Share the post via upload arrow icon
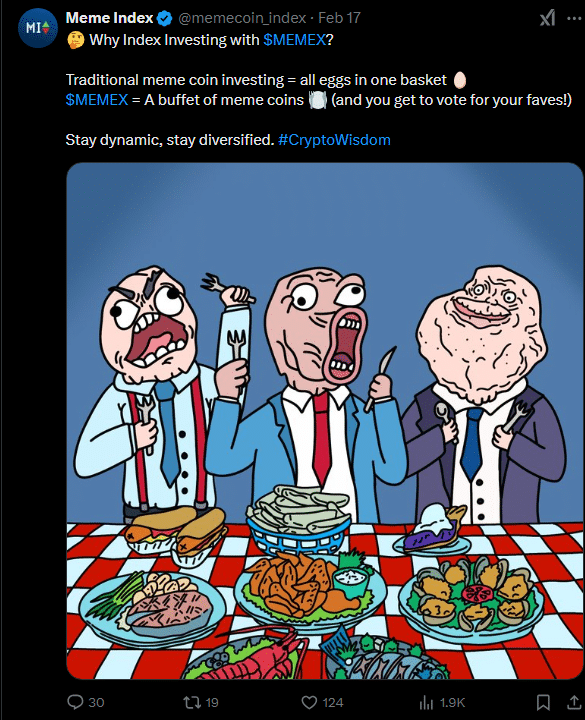The width and height of the screenshot is (585, 720). tap(574, 702)
